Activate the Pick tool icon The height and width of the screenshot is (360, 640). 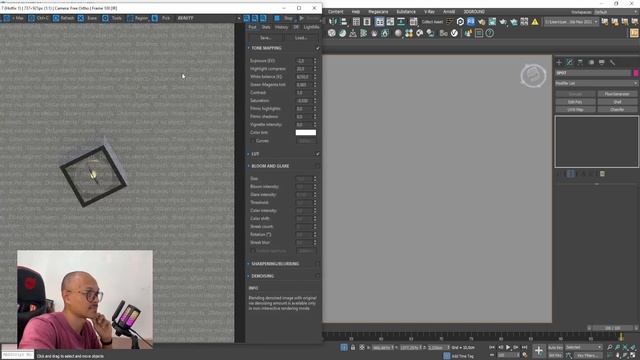pos(155,18)
